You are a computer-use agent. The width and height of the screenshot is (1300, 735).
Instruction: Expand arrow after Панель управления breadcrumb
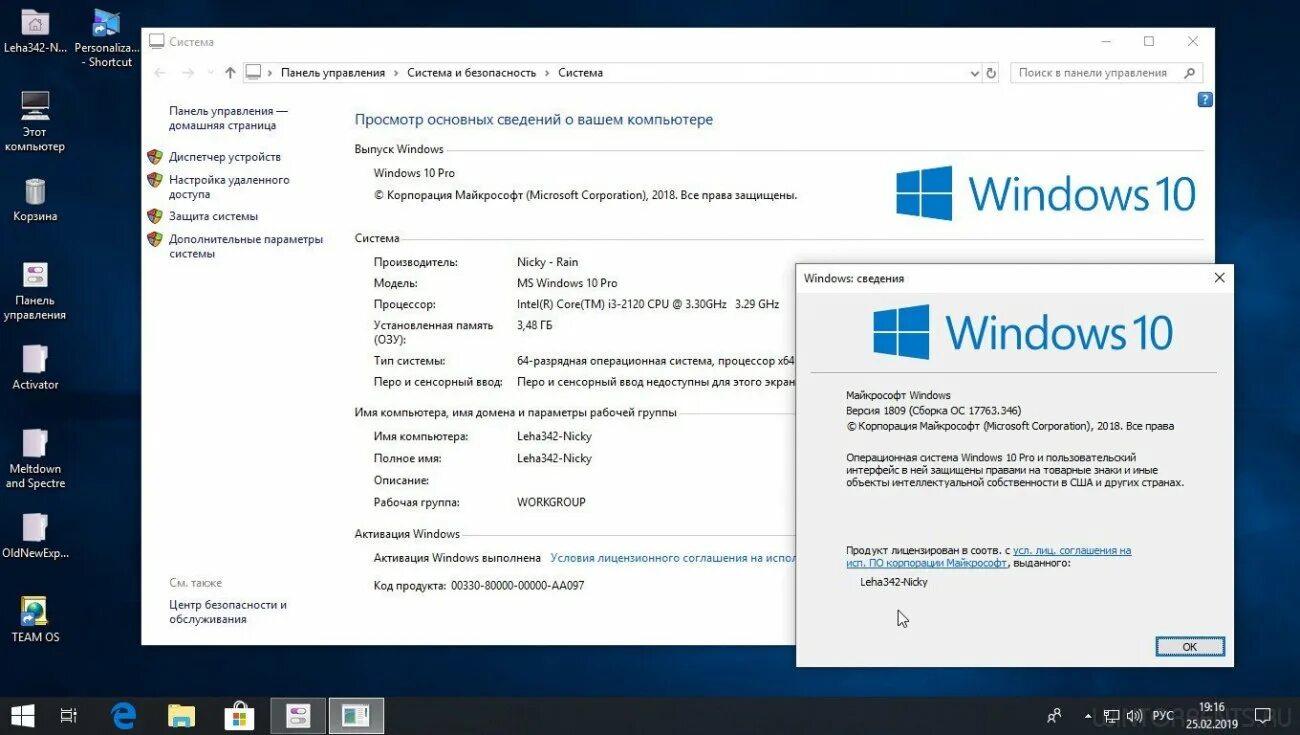click(x=396, y=73)
